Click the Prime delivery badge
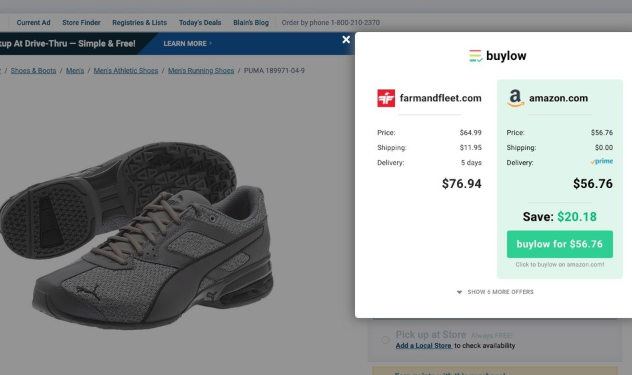 pos(601,161)
